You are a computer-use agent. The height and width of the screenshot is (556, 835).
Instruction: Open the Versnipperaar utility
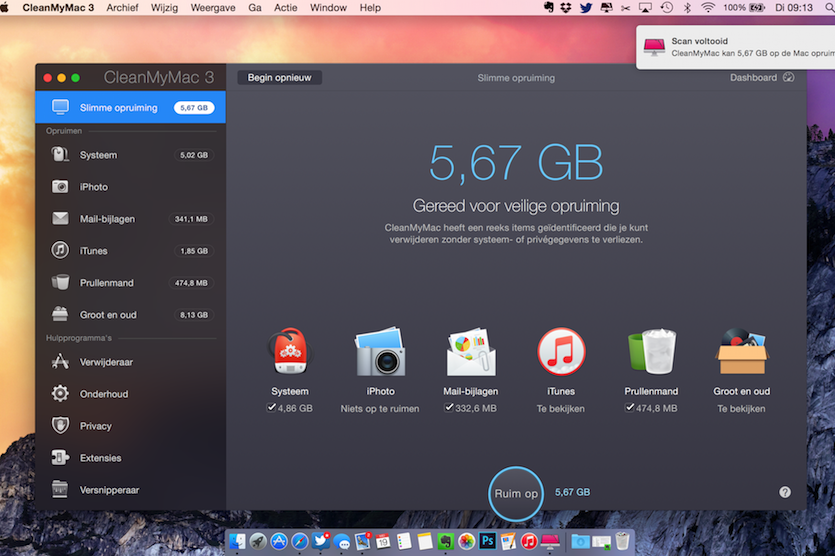(130, 490)
